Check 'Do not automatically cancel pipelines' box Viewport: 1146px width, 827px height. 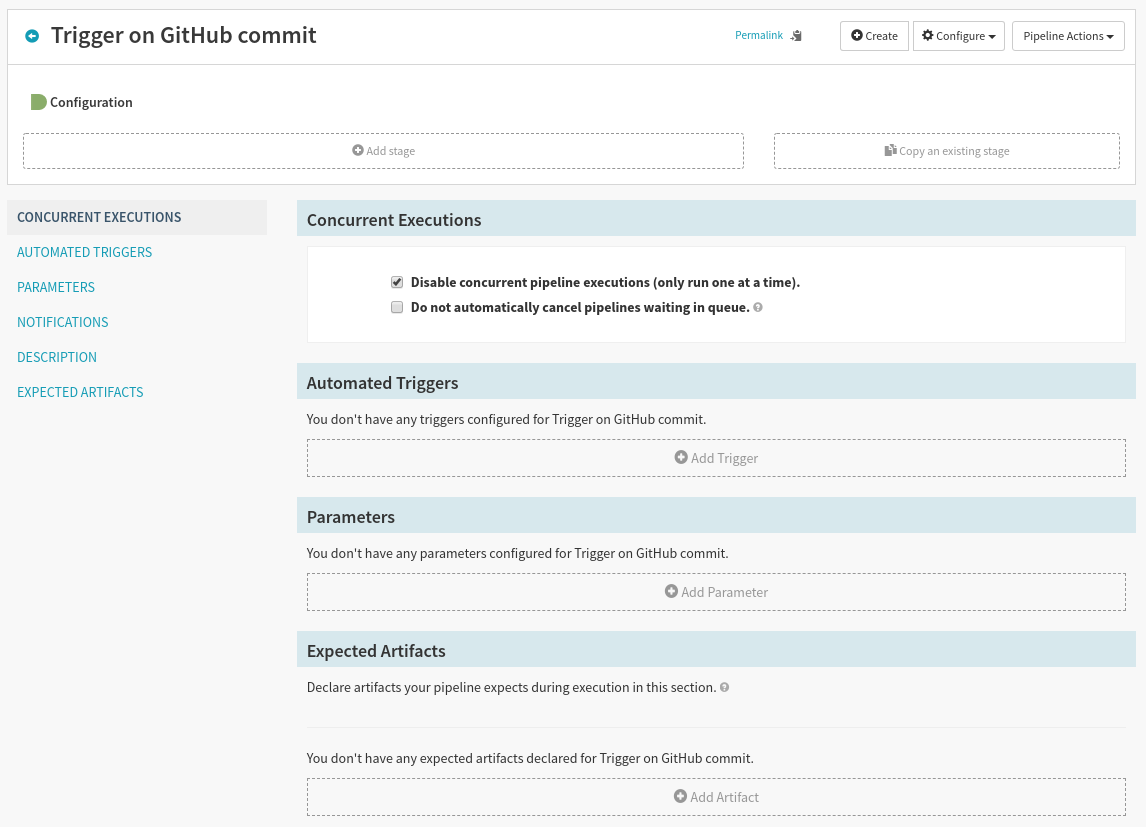coord(397,308)
